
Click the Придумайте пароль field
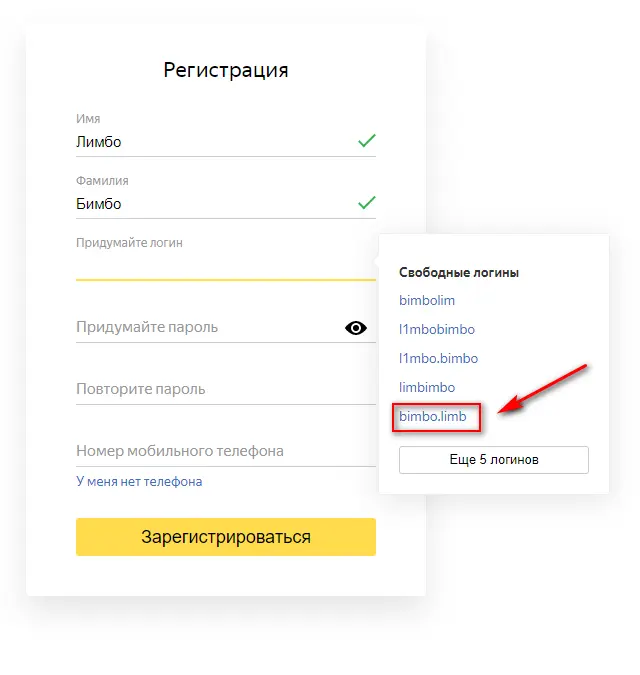point(226,328)
